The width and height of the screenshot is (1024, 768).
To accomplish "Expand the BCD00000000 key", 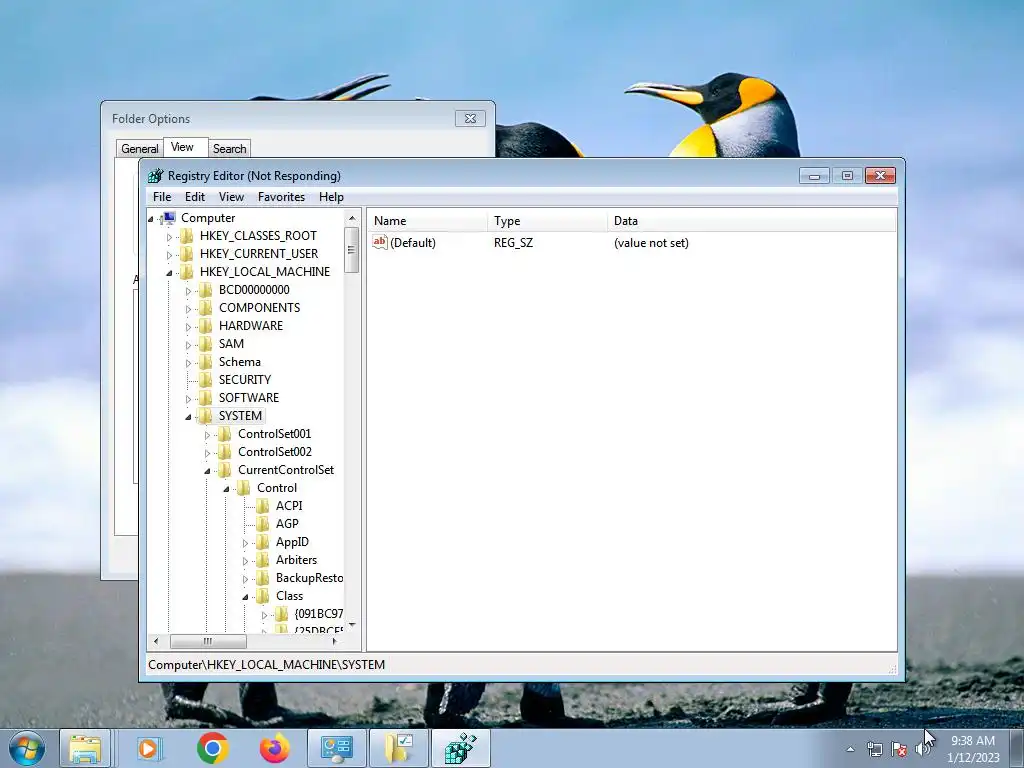I will click(188, 291).
